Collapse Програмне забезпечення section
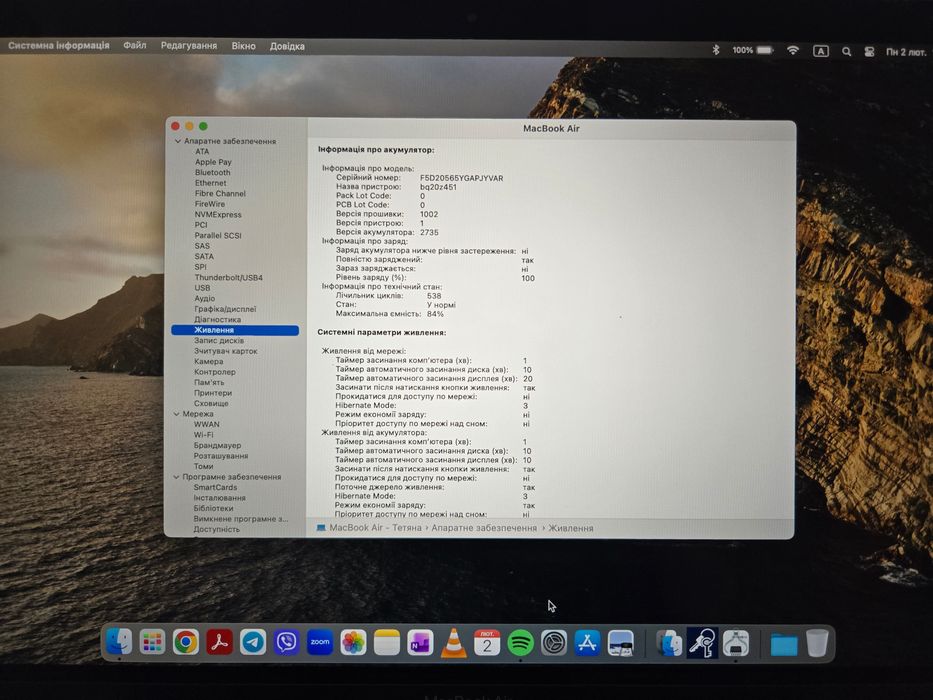 pos(176,477)
